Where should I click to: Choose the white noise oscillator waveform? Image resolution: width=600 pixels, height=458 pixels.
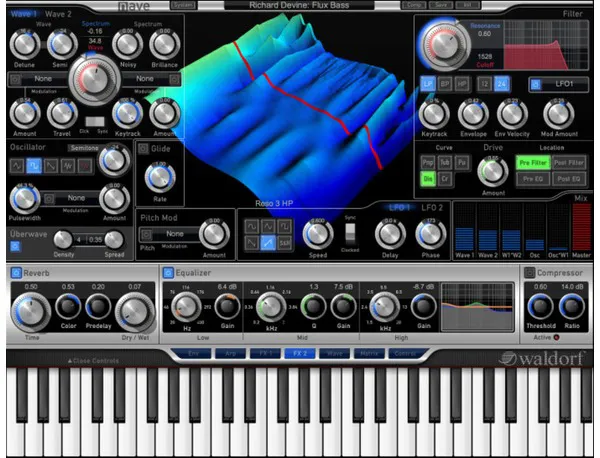(68, 166)
